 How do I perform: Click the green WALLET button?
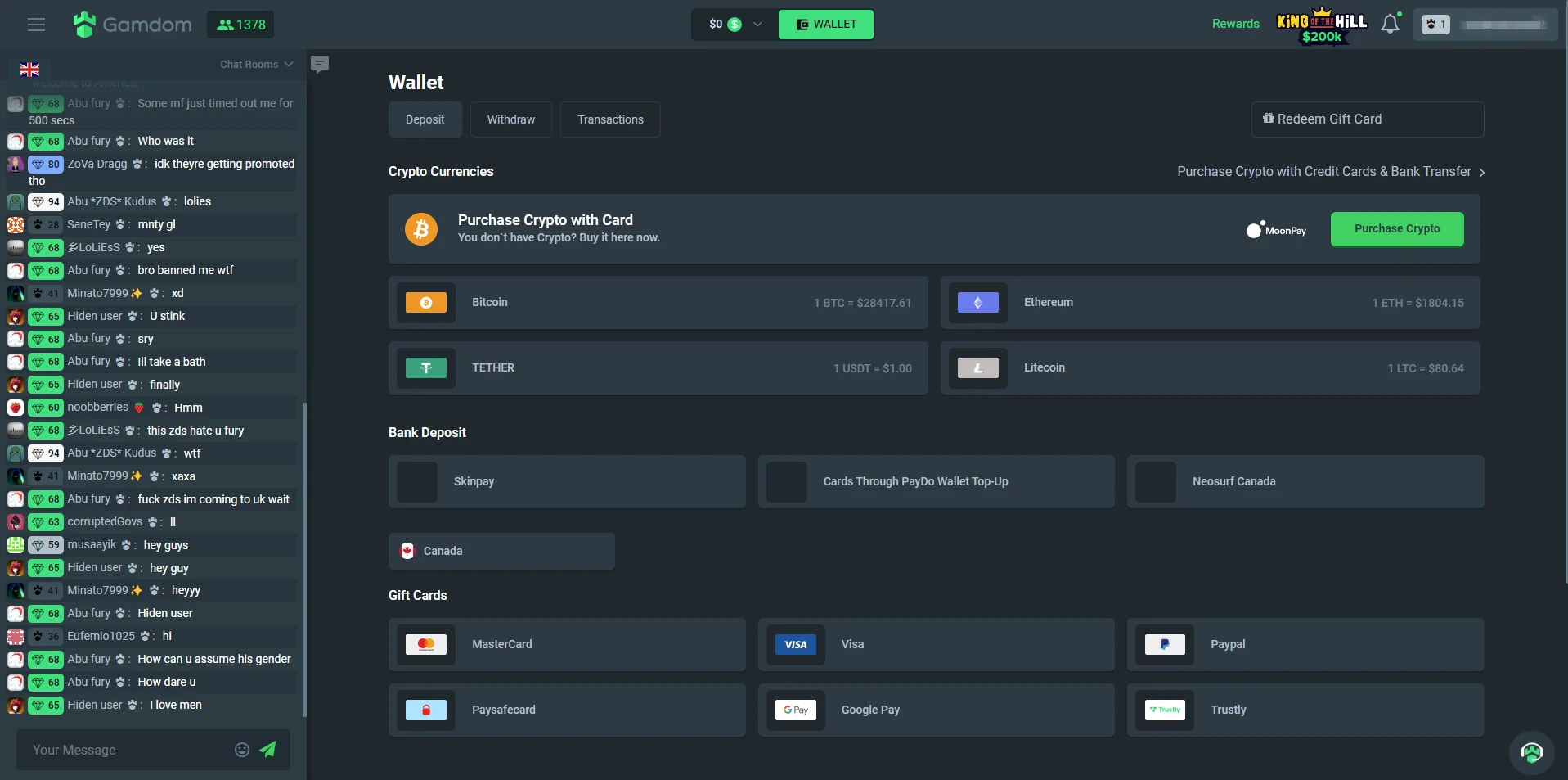(826, 25)
